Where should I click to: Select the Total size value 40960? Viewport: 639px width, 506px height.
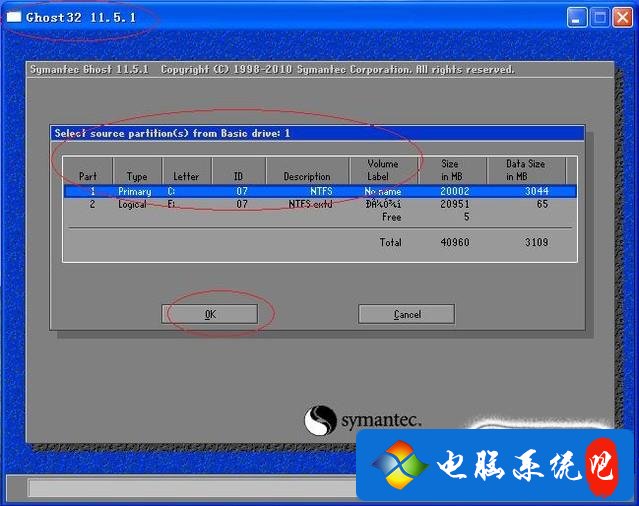click(x=455, y=242)
